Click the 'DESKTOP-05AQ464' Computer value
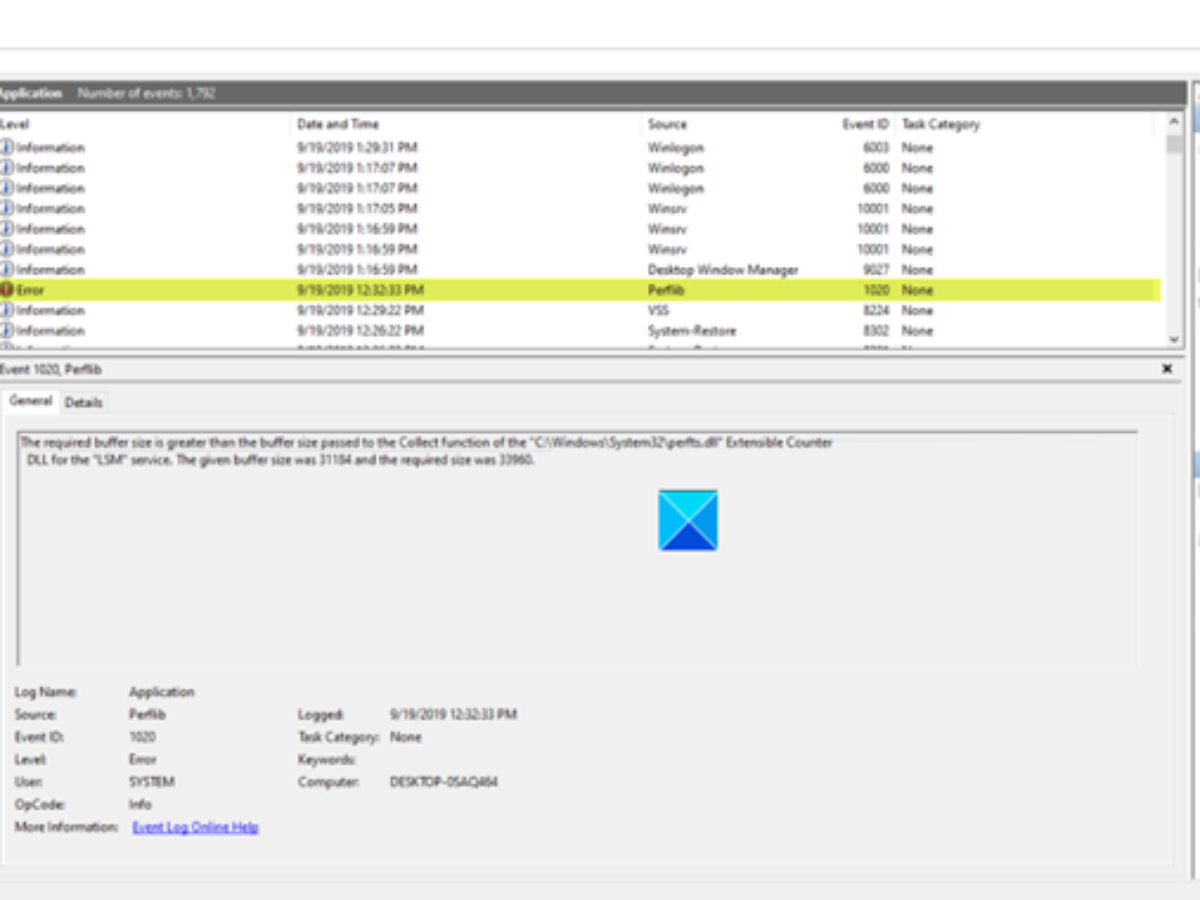Viewport: 1200px width, 900px height. click(443, 782)
